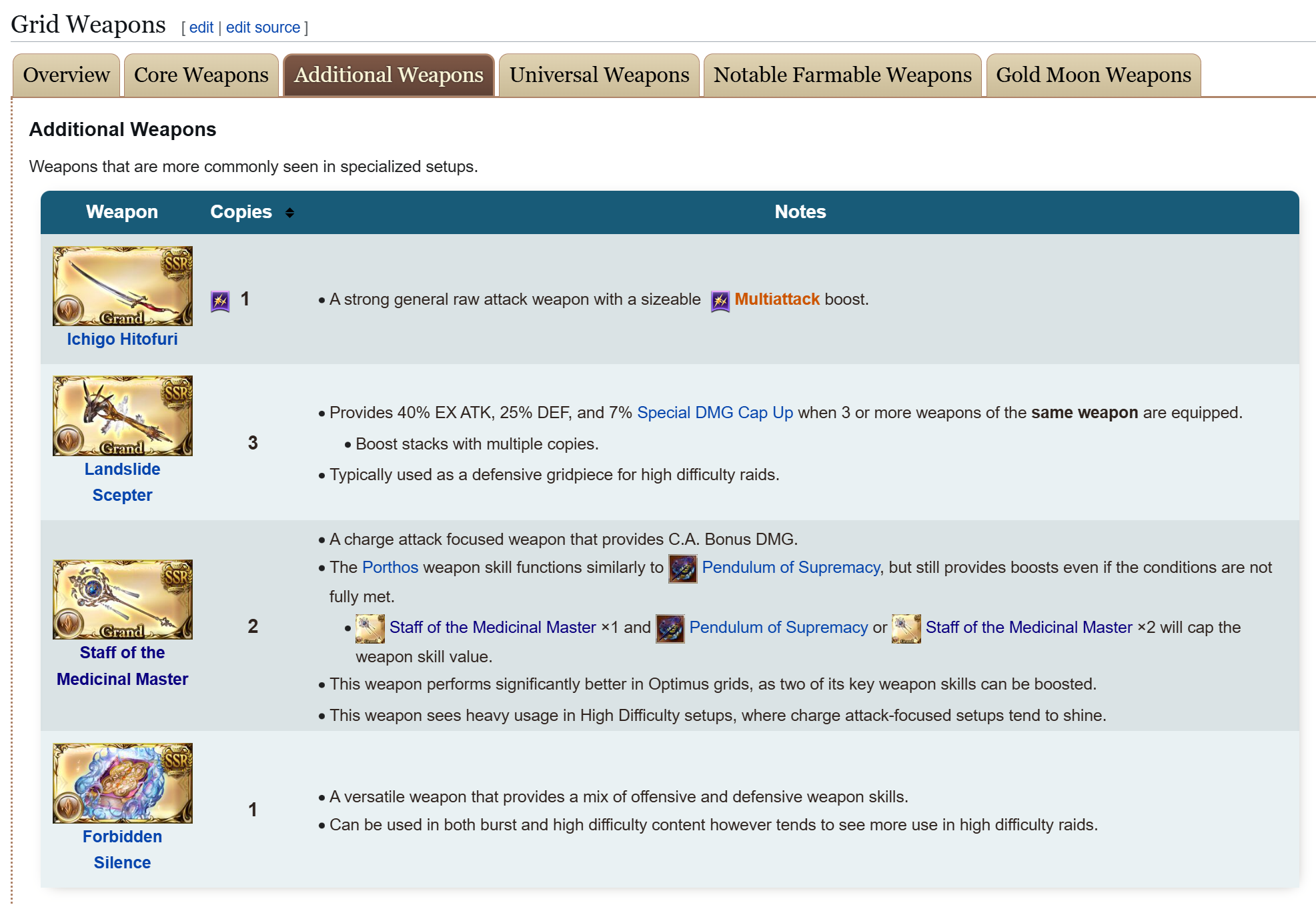This screenshot has height=905, width=1316.
Task: Sort table by Copies column arrow
Action: coord(289,213)
